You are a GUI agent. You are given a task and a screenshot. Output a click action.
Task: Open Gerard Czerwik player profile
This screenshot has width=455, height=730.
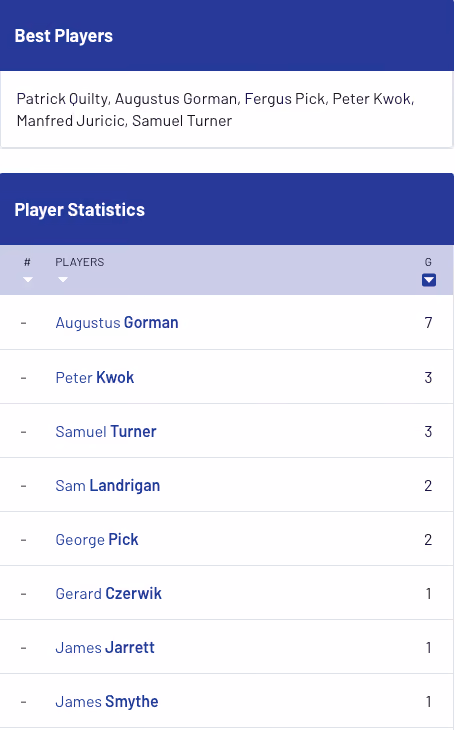point(109,593)
